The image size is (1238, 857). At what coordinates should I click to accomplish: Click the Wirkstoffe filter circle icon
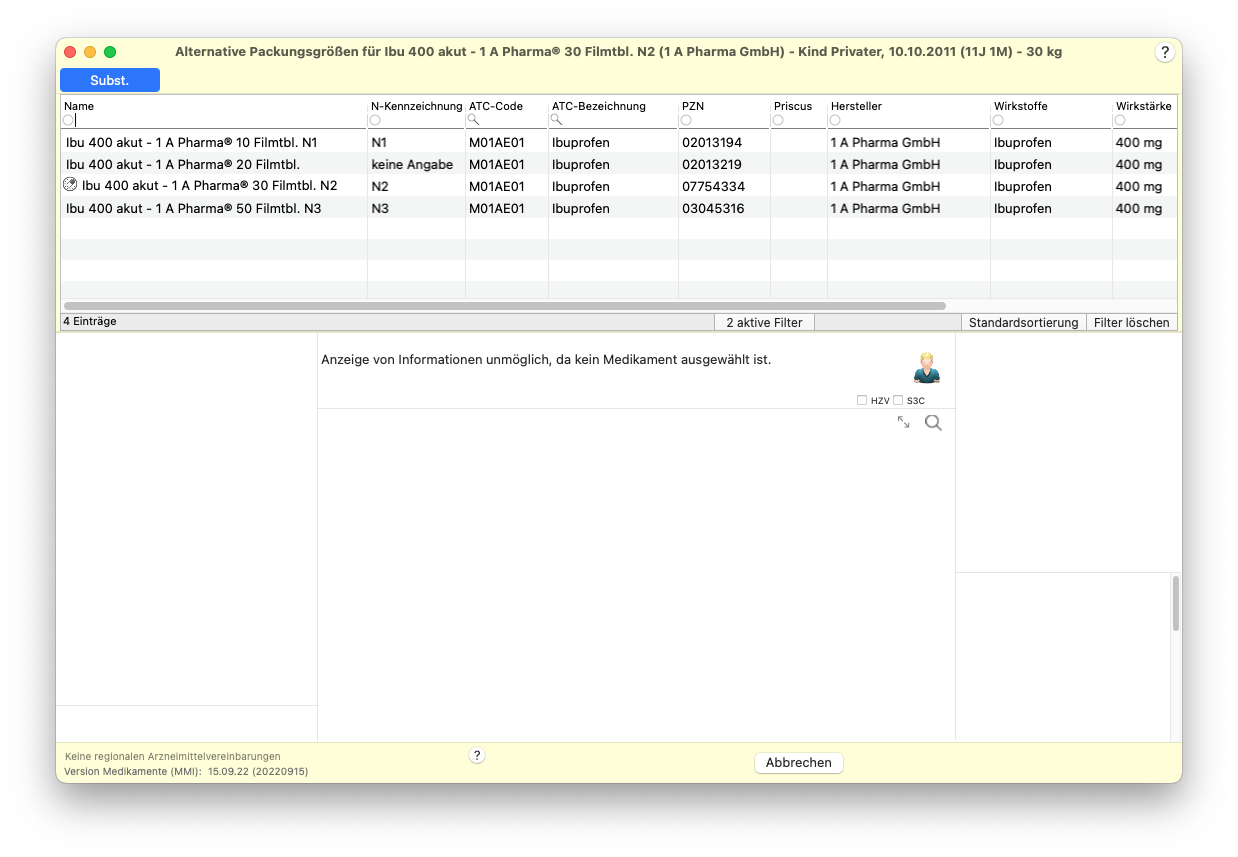tap(998, 120)
